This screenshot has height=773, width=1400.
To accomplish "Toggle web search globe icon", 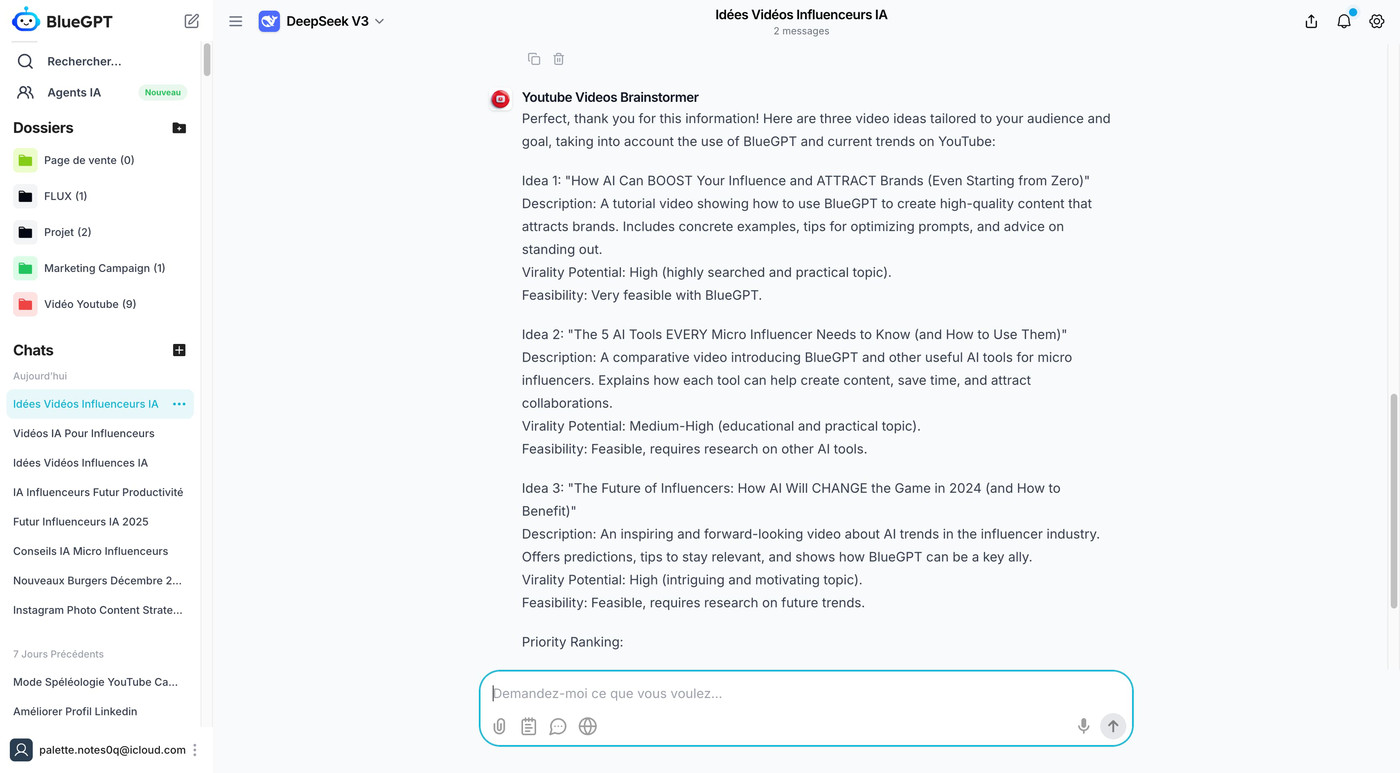I will 588,727.
